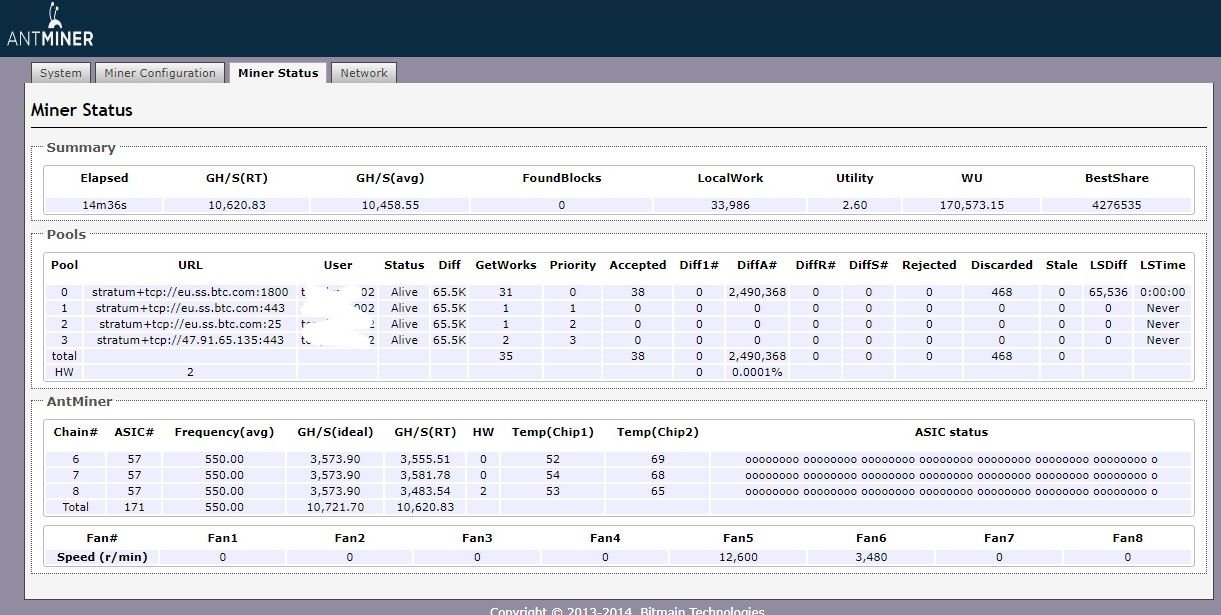This screenshot has width=1221, height=615.
Task: Click the Fan1 column header
Action: 222,538
